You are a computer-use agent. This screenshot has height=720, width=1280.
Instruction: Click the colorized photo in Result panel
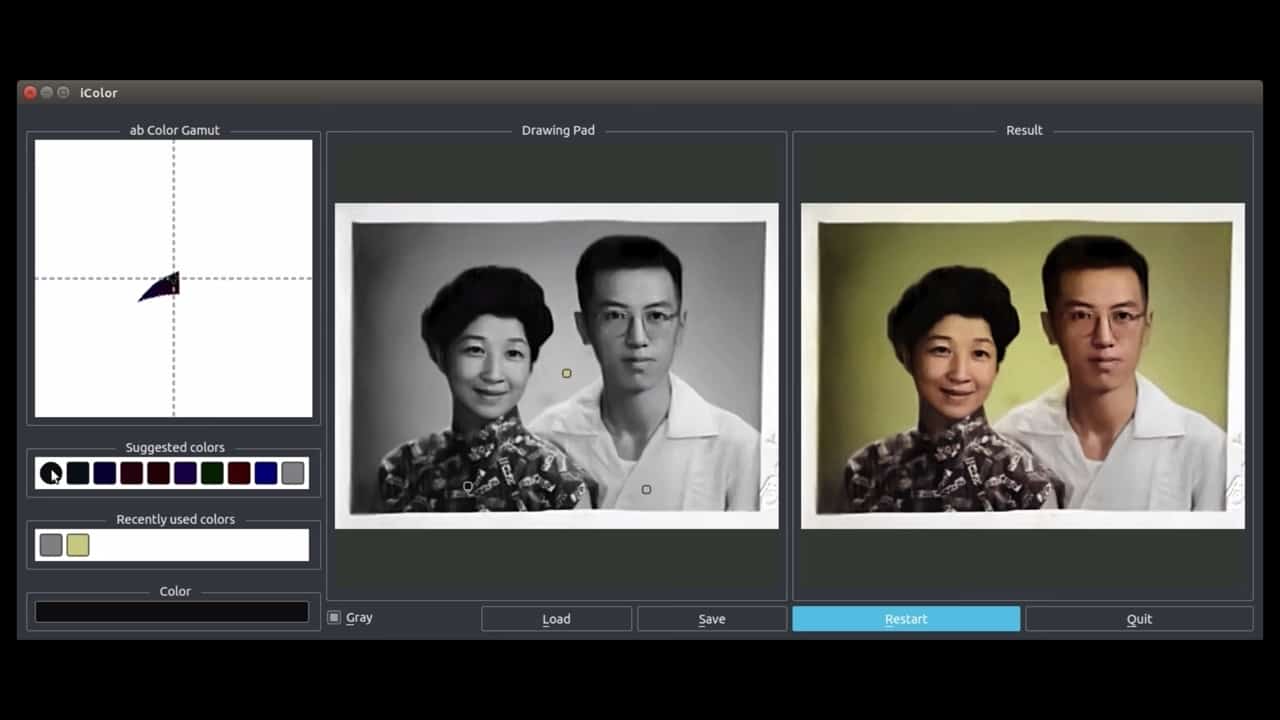click(x=1022, y=366)
